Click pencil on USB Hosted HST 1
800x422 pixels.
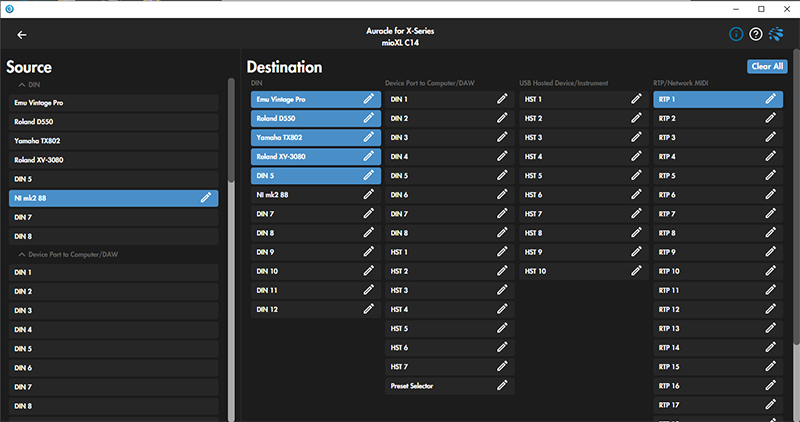(x=636, y=99)
